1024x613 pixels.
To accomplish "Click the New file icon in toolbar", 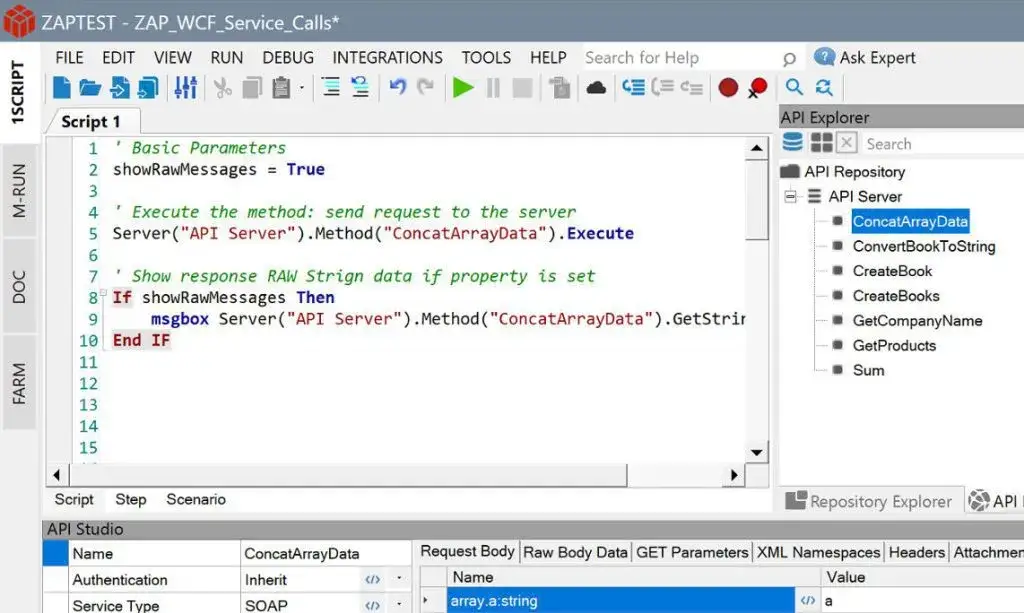I will [62, 88].
